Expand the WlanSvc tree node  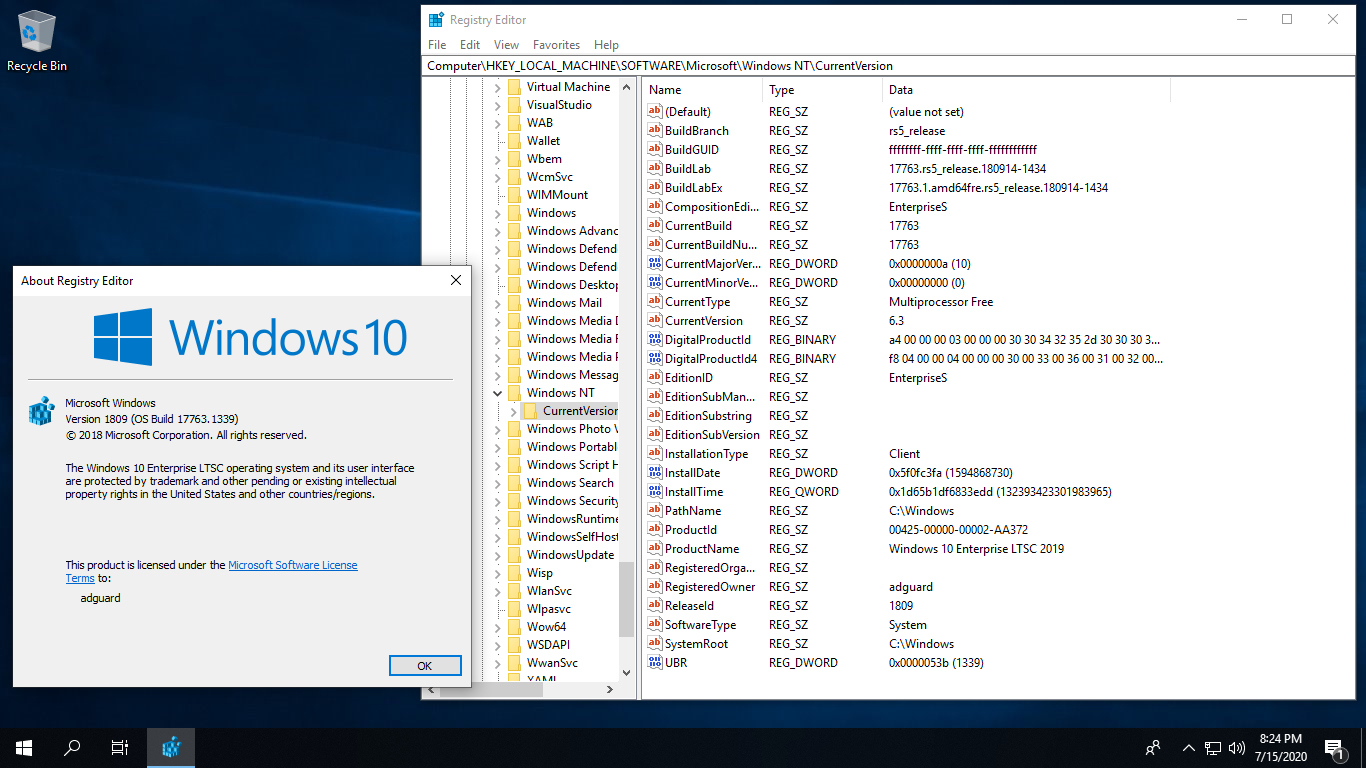tap(498, 591)
